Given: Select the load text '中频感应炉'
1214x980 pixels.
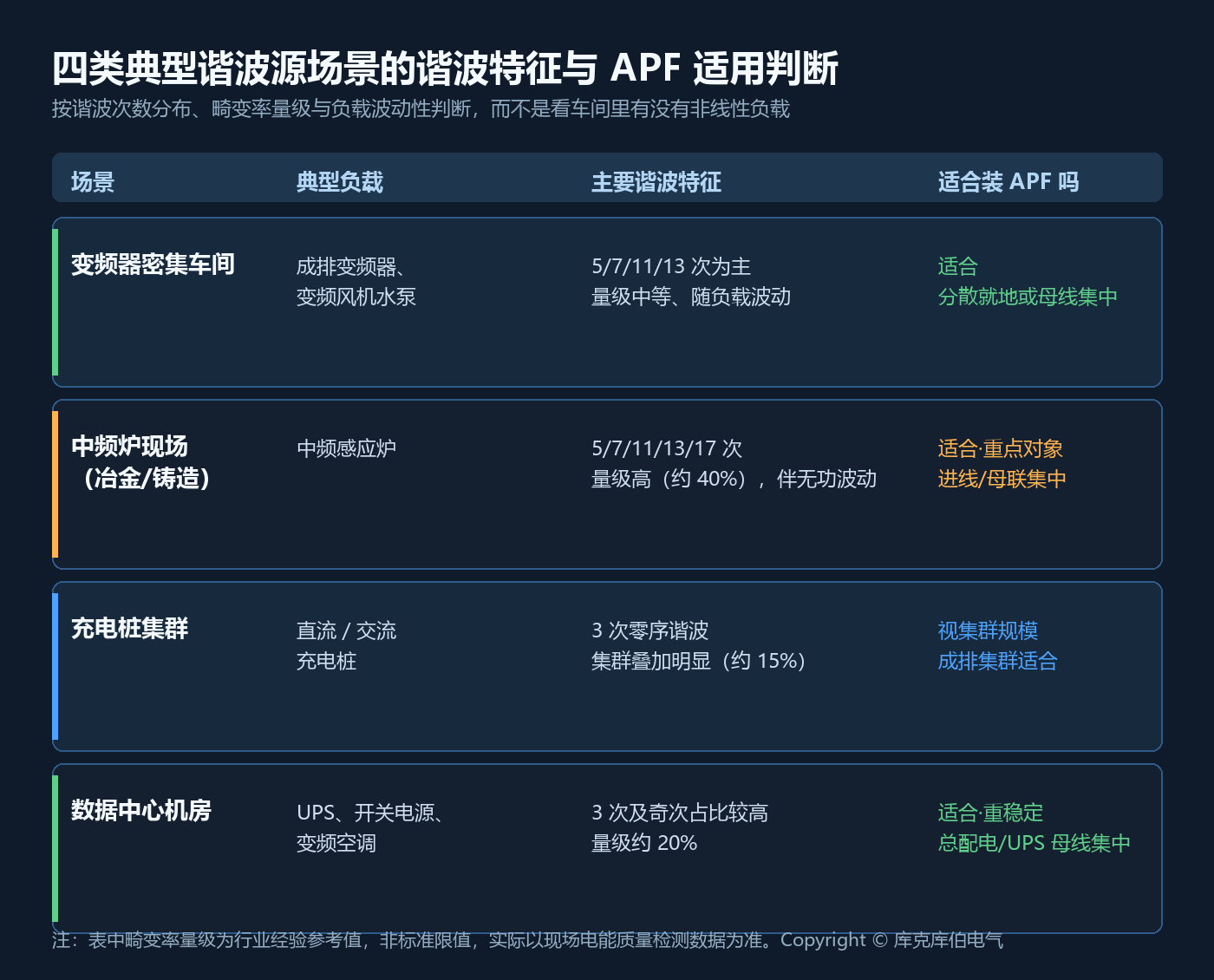Looking at the screenshot, I should point(346,448).
